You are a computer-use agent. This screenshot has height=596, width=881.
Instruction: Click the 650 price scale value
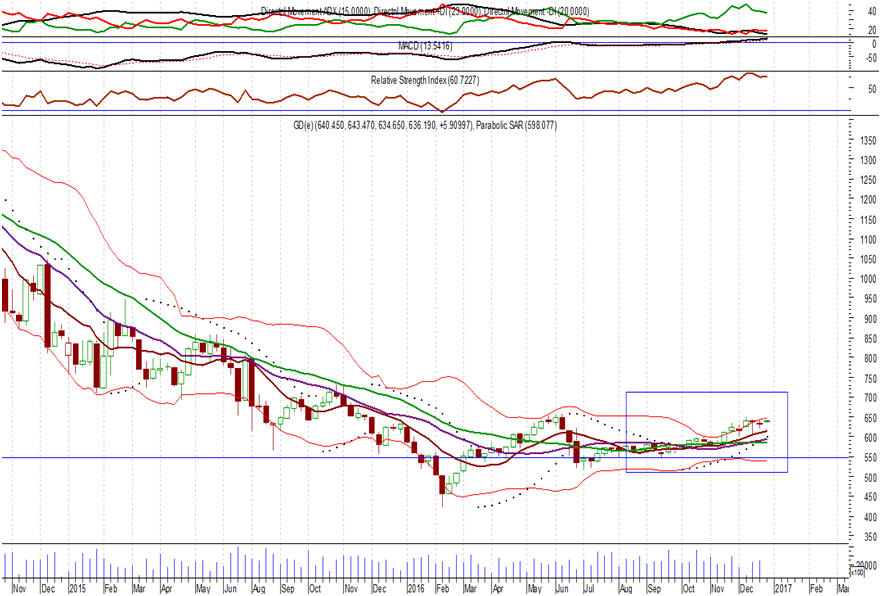coord(870,418)
